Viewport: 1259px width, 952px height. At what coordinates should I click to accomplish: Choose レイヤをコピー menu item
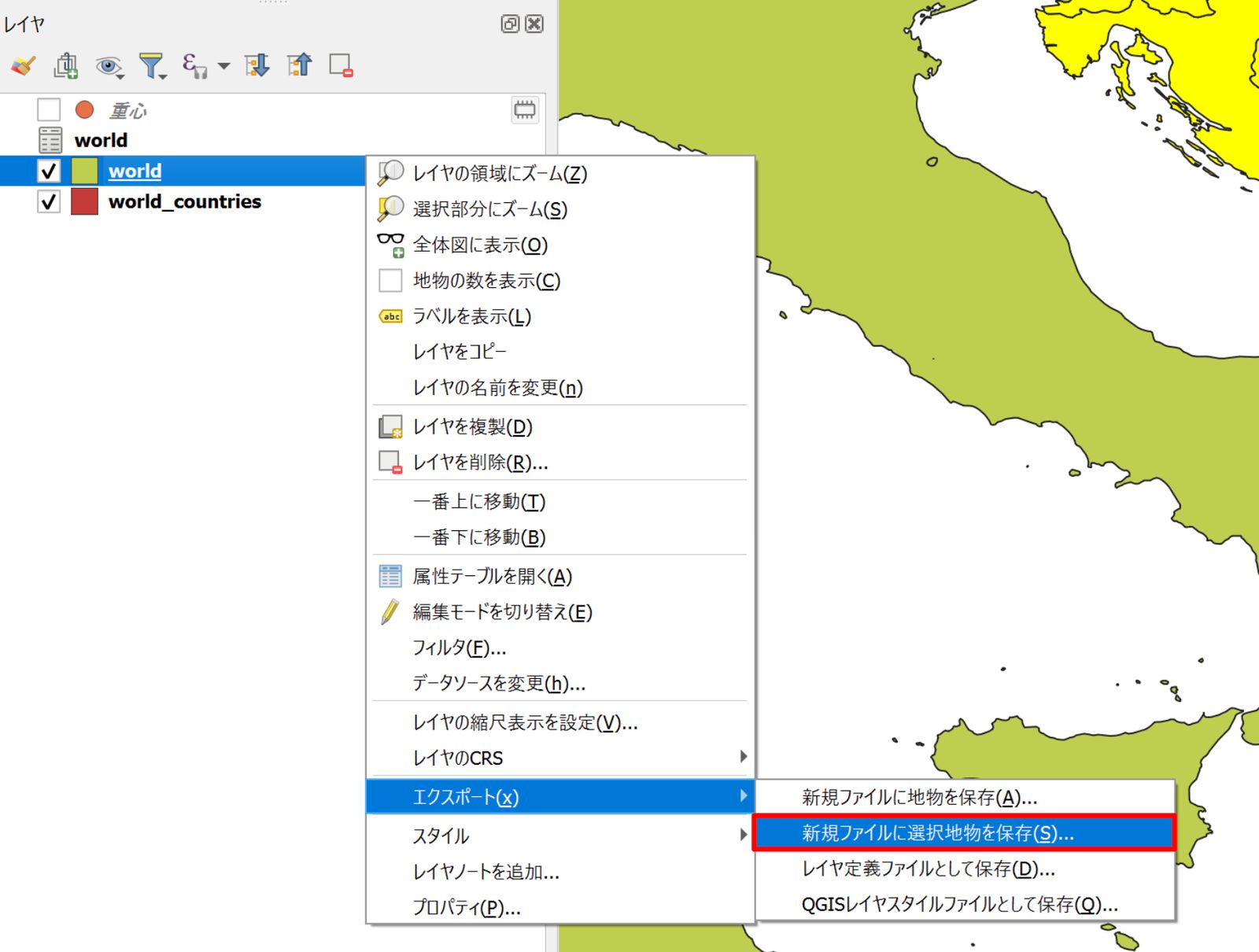560,352
